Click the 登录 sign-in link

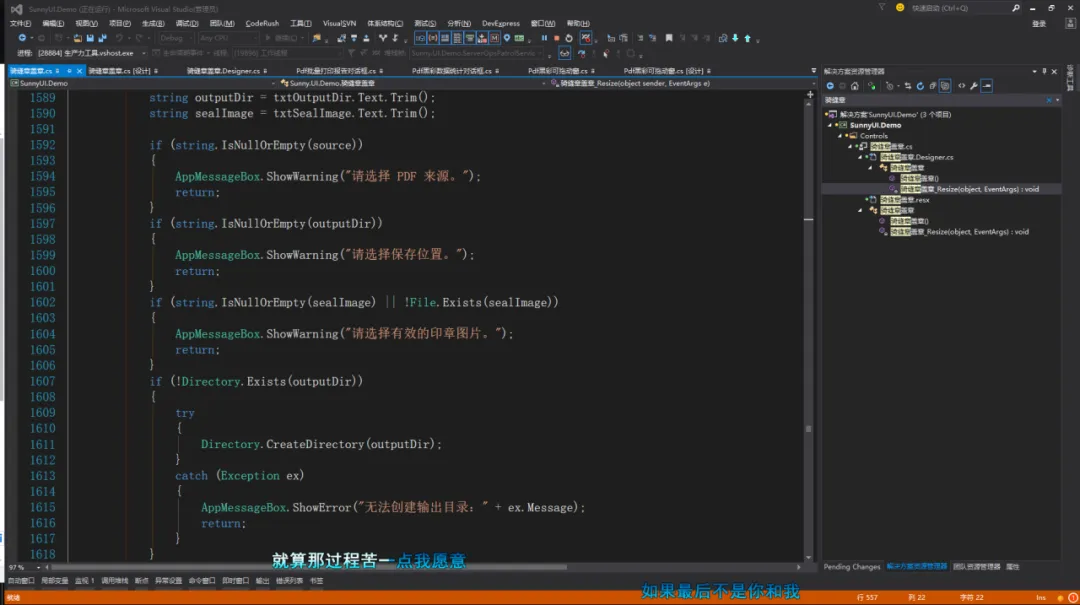pyautogui.click(x=1039, y=23)
